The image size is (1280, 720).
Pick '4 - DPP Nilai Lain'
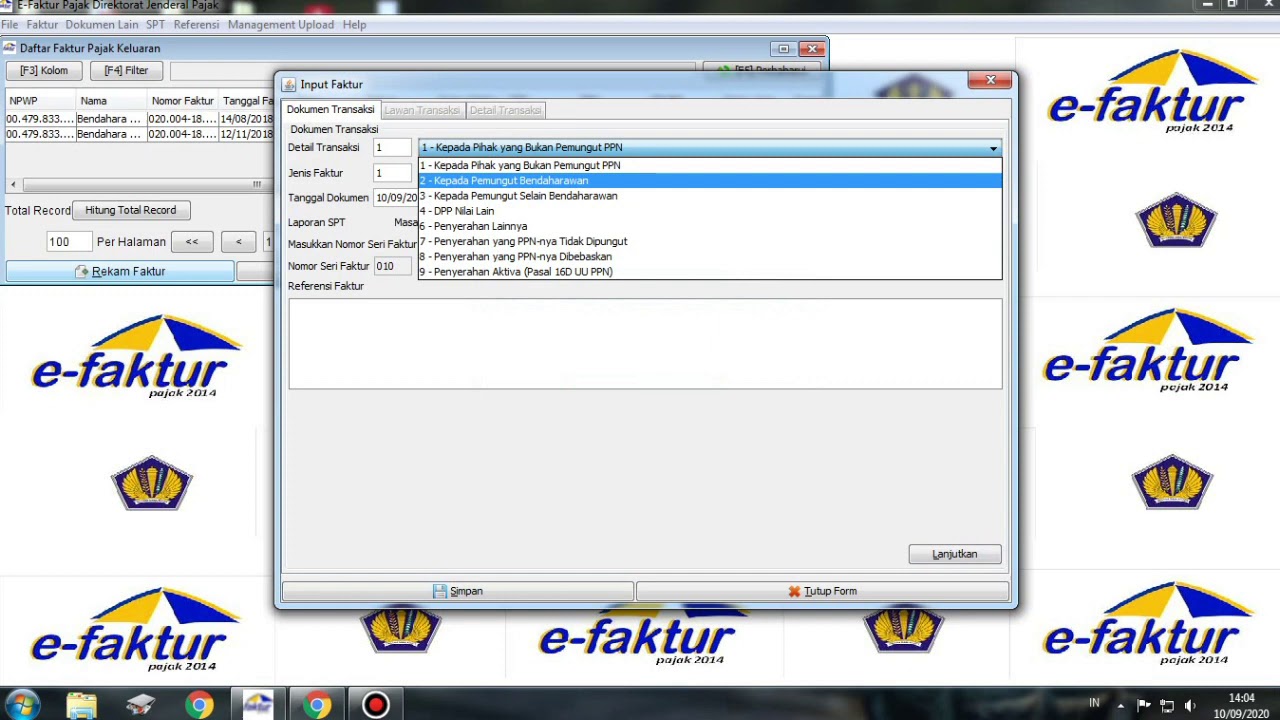(x=710, y=211)
